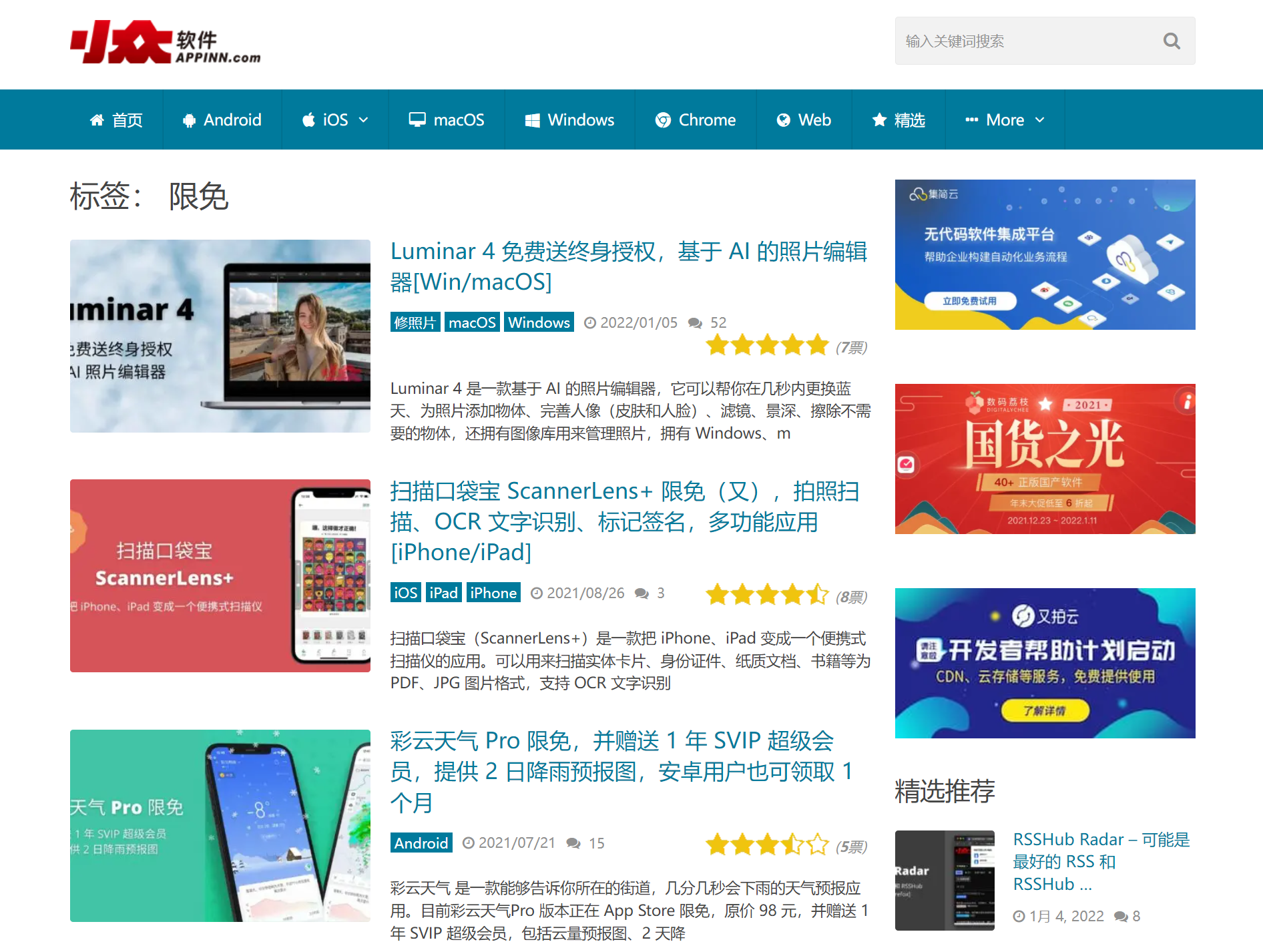
Task: Open the 15 comments on 彩云天气 article
Action: [x=597, y=843]
